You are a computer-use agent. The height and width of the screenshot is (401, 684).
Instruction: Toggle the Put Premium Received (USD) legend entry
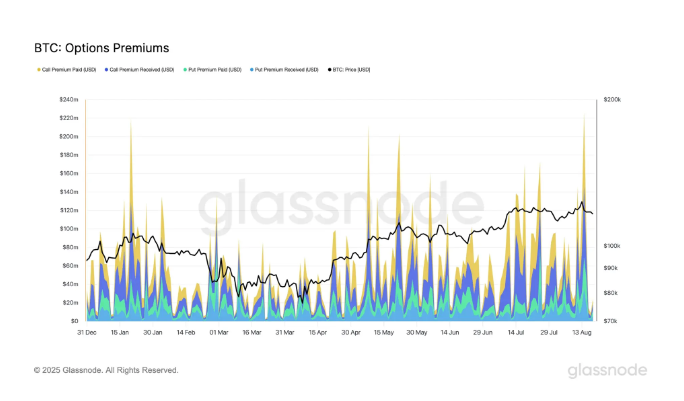284,70
